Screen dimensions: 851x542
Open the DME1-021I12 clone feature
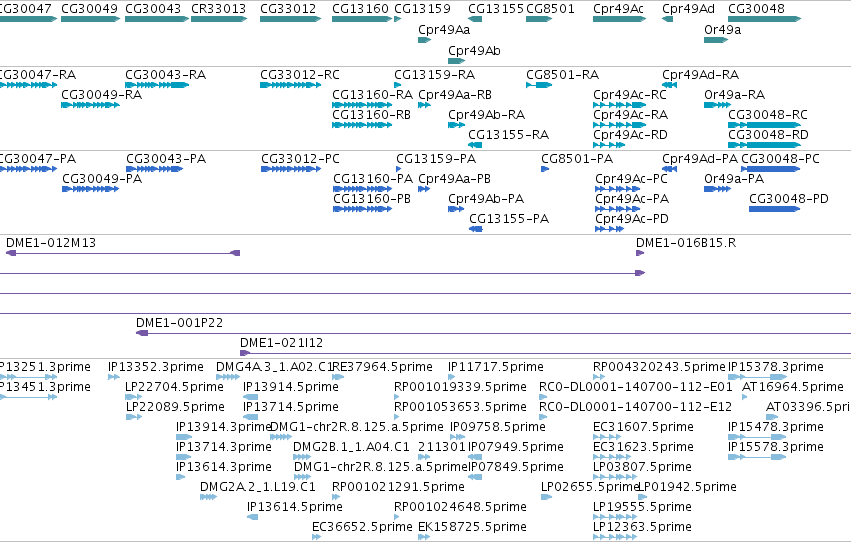(545, 353)
